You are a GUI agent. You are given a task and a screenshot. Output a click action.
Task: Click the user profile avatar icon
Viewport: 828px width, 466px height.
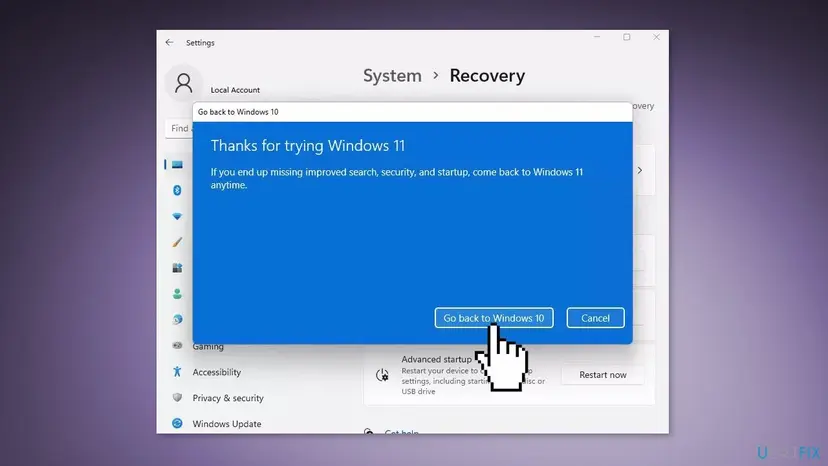(x=183, y=83)
